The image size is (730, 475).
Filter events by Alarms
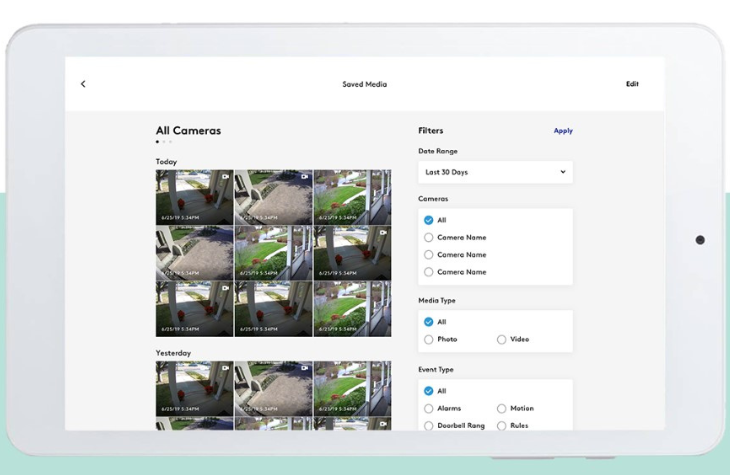(x=429, y=409)
